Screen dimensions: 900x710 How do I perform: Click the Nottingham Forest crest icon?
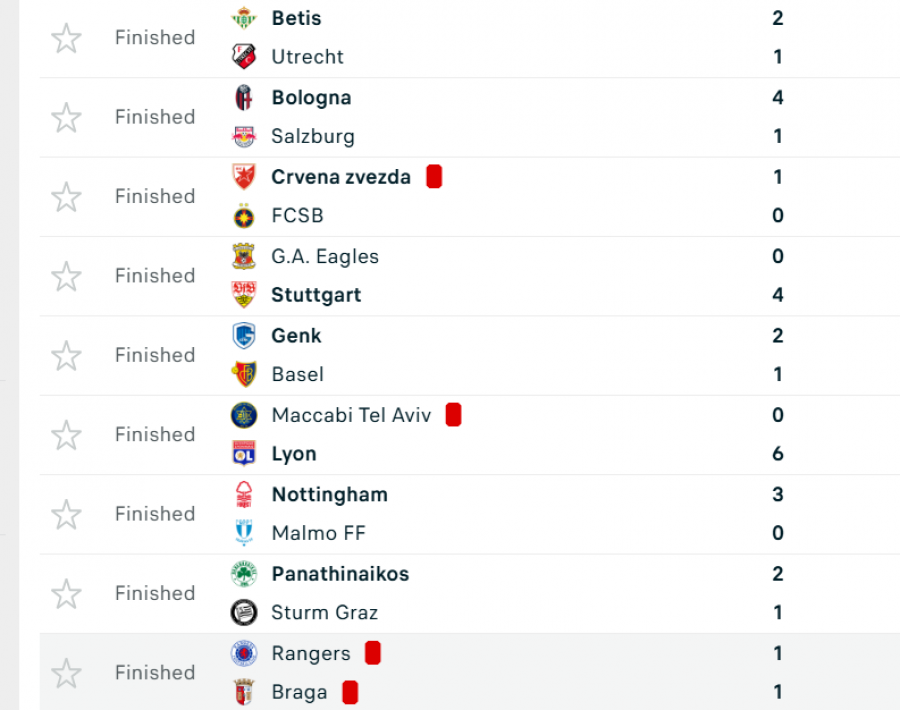pyautogui.click(x=244, y=494)
